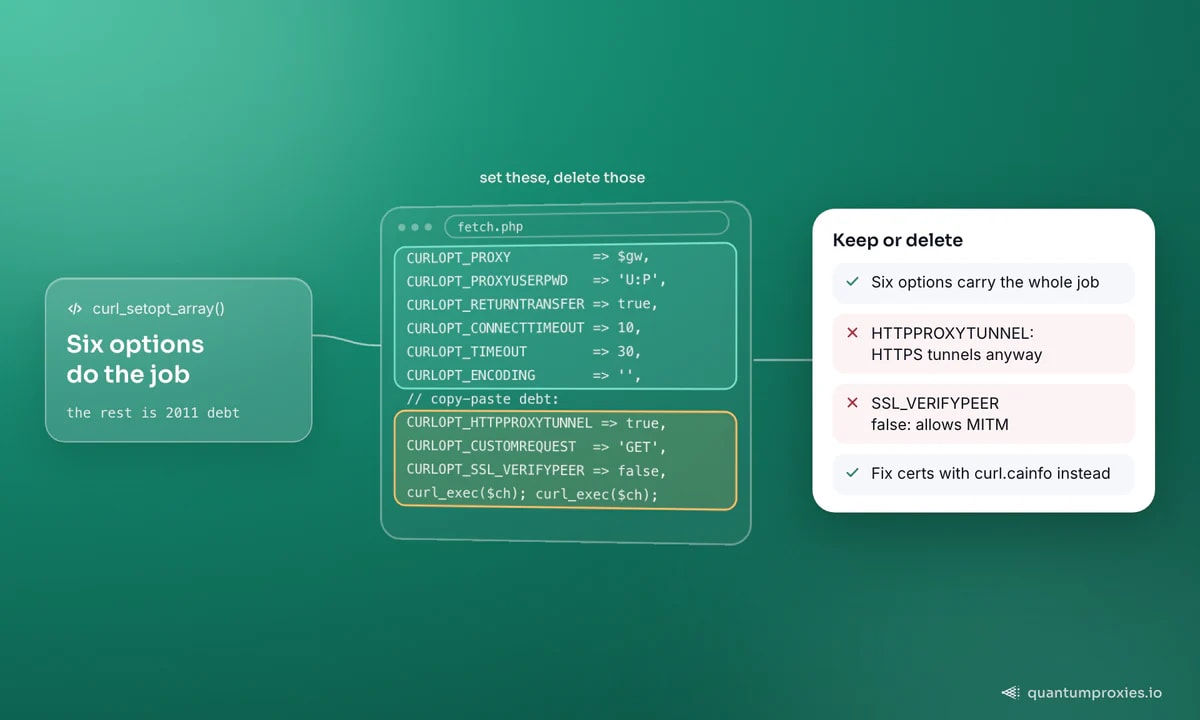Click the "// copy-paste debt:" comment
Viewport: 1200px width, 720px height.
tap(483, 399)
